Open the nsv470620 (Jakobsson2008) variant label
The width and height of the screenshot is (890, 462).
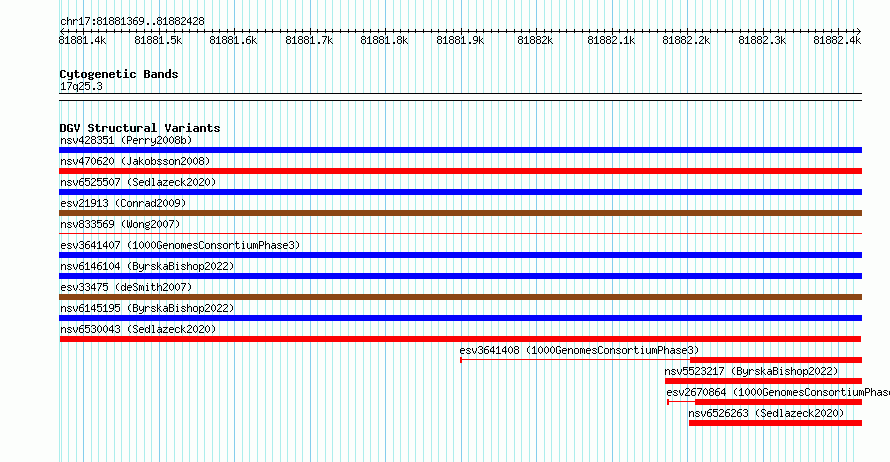coord(135,161)
